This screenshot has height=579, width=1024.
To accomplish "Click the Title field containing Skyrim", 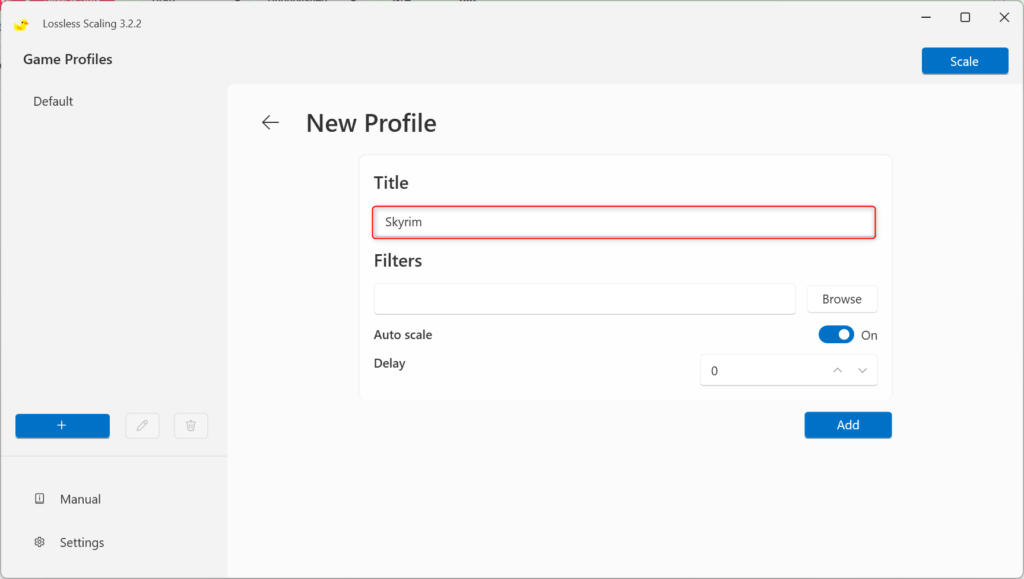I will point(624,222).
